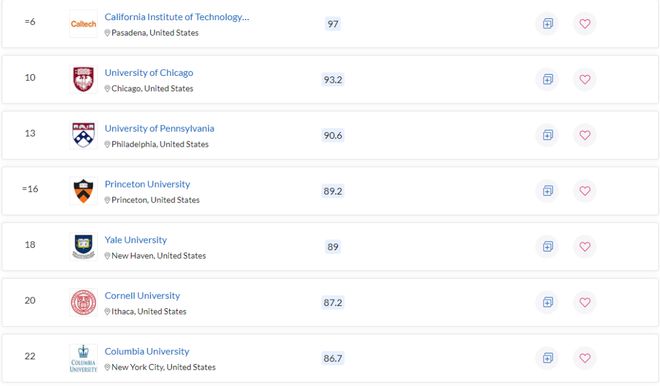This screenshot has width=660, height=386.
Task: Click the heart icon for Columbia University
Action: [585, 358]
